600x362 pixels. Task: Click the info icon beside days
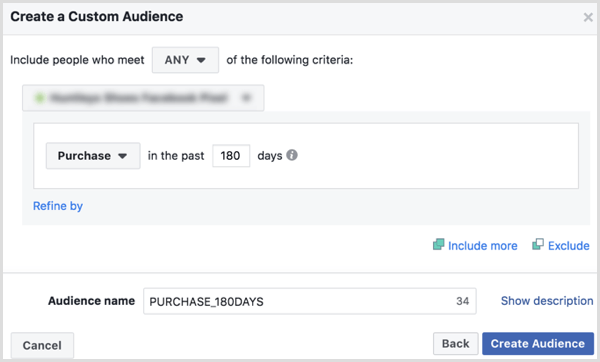tap(292, 155)
